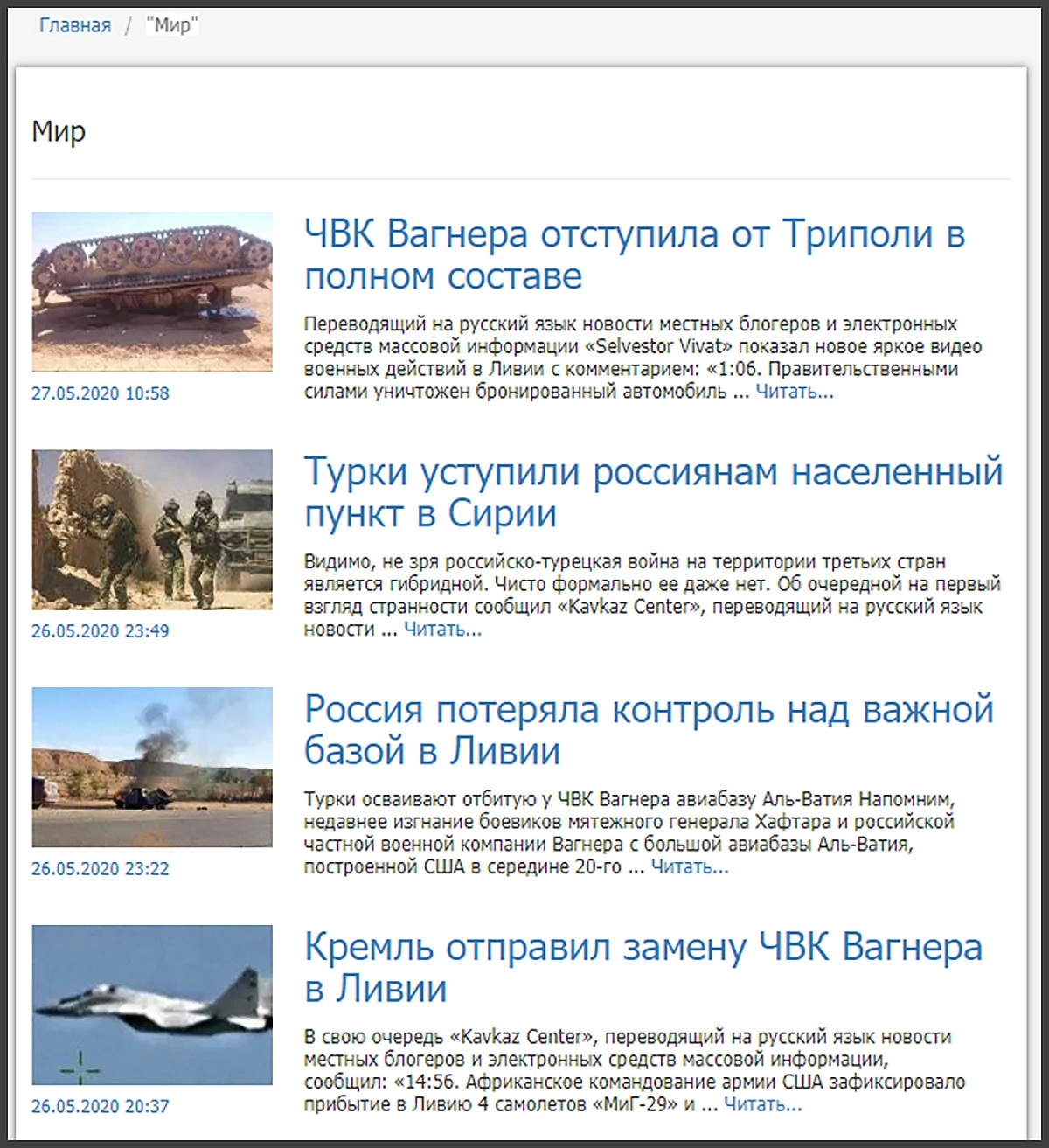The height and width of the screenshot is (1148, 1049).
Task: Go to the Главная breadcrumb link
Action: click(x=74, y=25)
